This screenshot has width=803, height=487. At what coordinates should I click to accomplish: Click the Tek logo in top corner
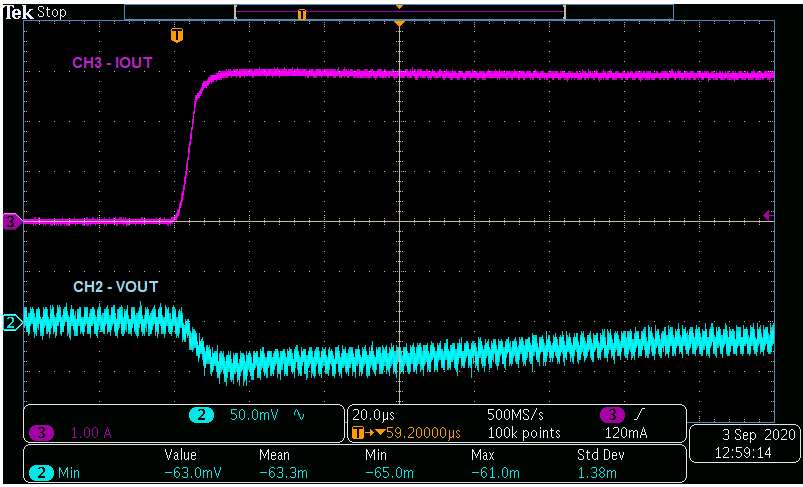click(17, 12)
